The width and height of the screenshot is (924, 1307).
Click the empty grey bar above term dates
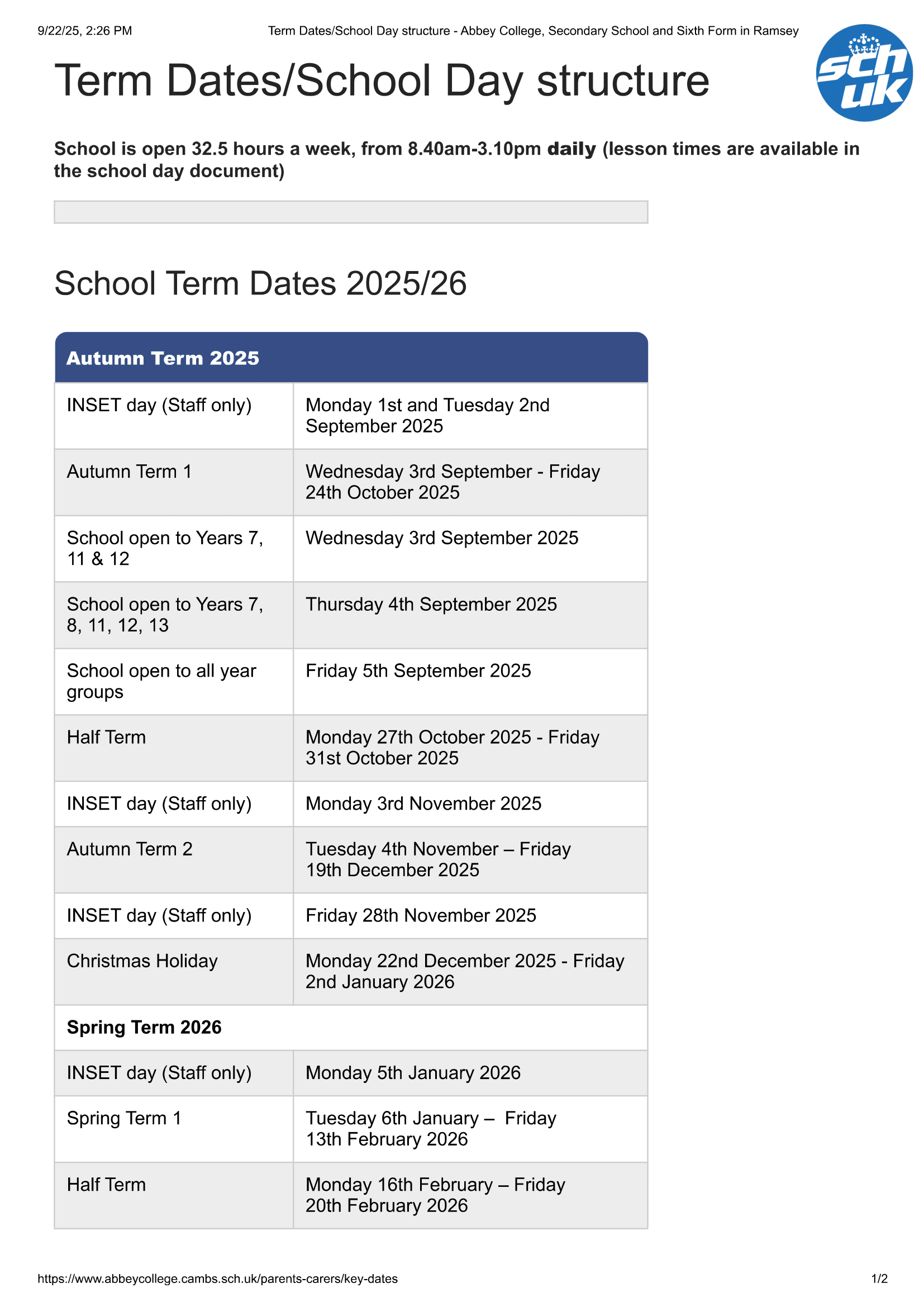(x=350, y=212)
